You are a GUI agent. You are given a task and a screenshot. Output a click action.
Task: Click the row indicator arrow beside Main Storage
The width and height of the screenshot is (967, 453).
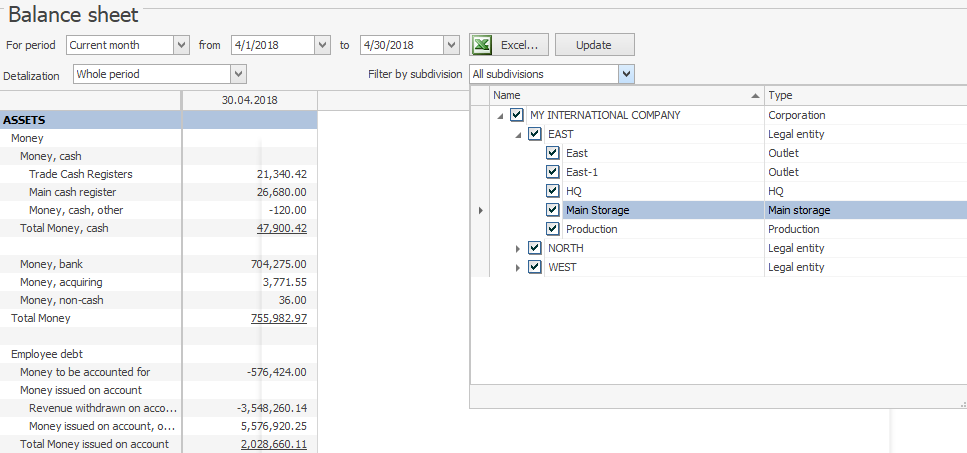click(480, 210)
